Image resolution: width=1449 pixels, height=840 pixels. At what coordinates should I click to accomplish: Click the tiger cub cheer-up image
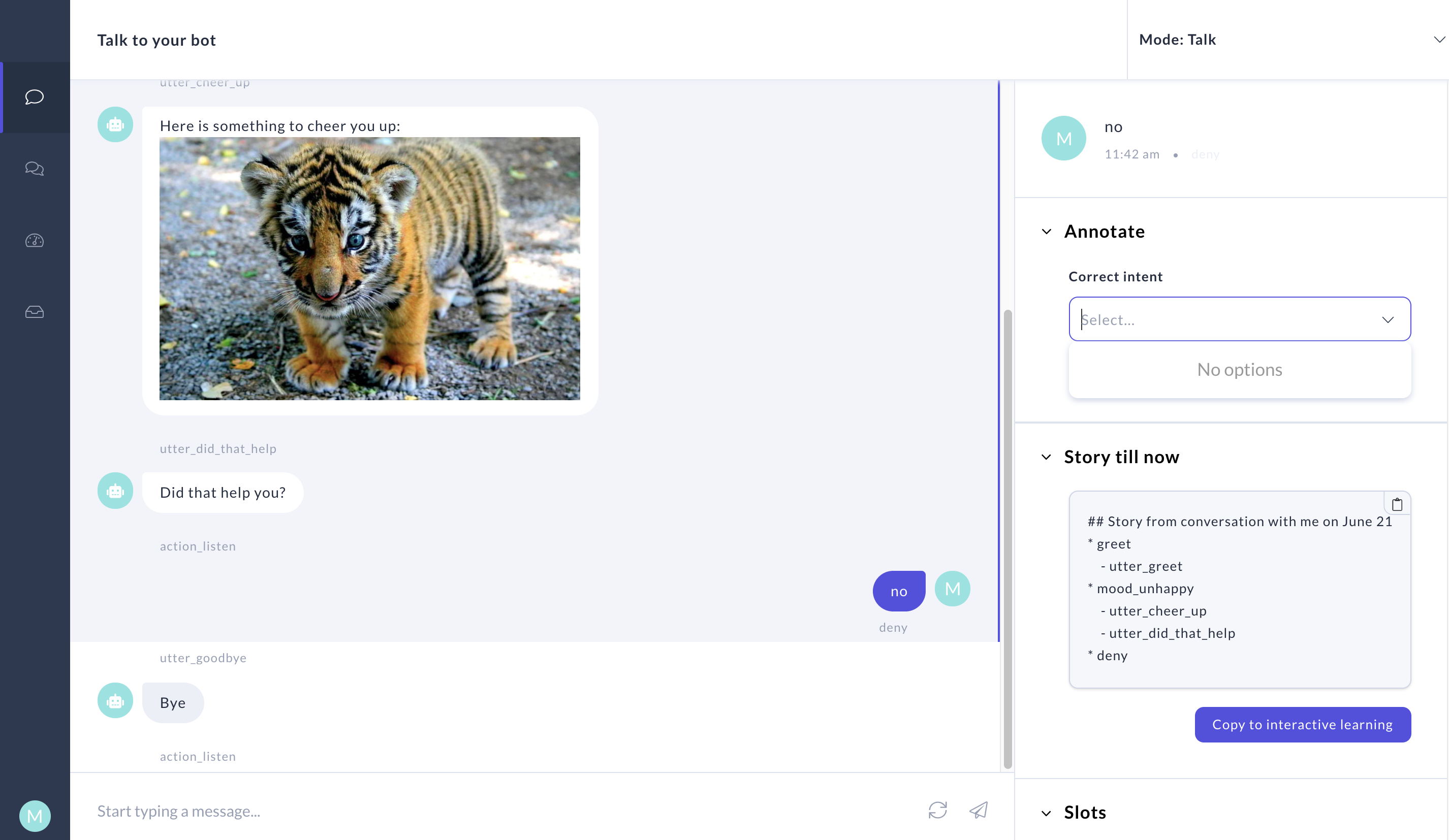coord(370,270)
